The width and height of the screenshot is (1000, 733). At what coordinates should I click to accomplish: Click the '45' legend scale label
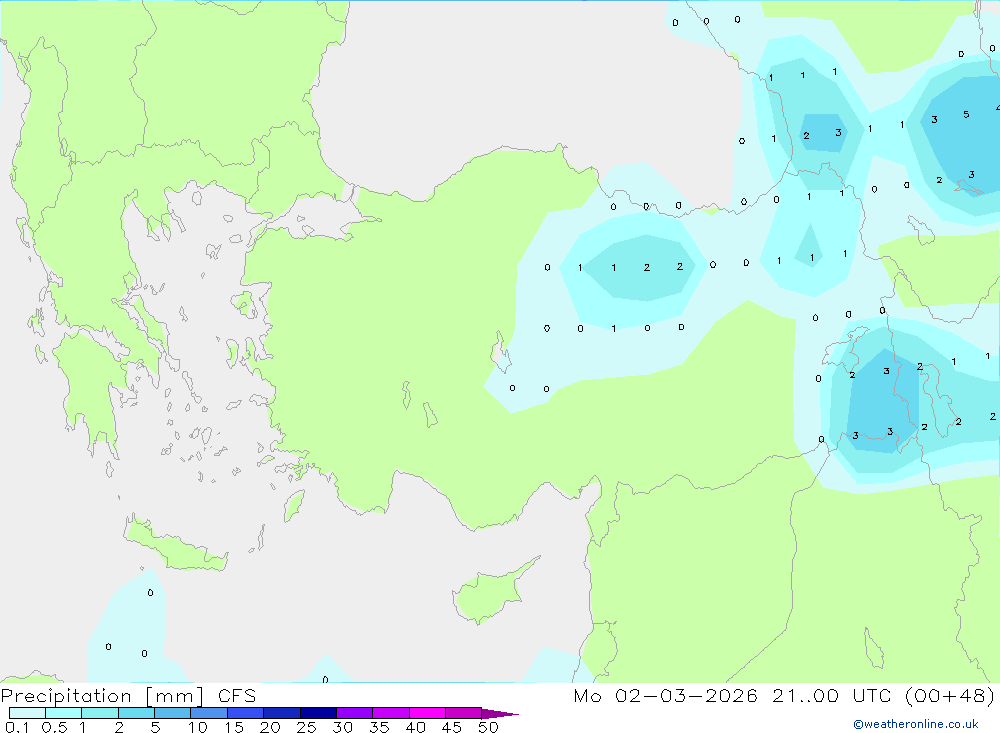tap(452, 727)
